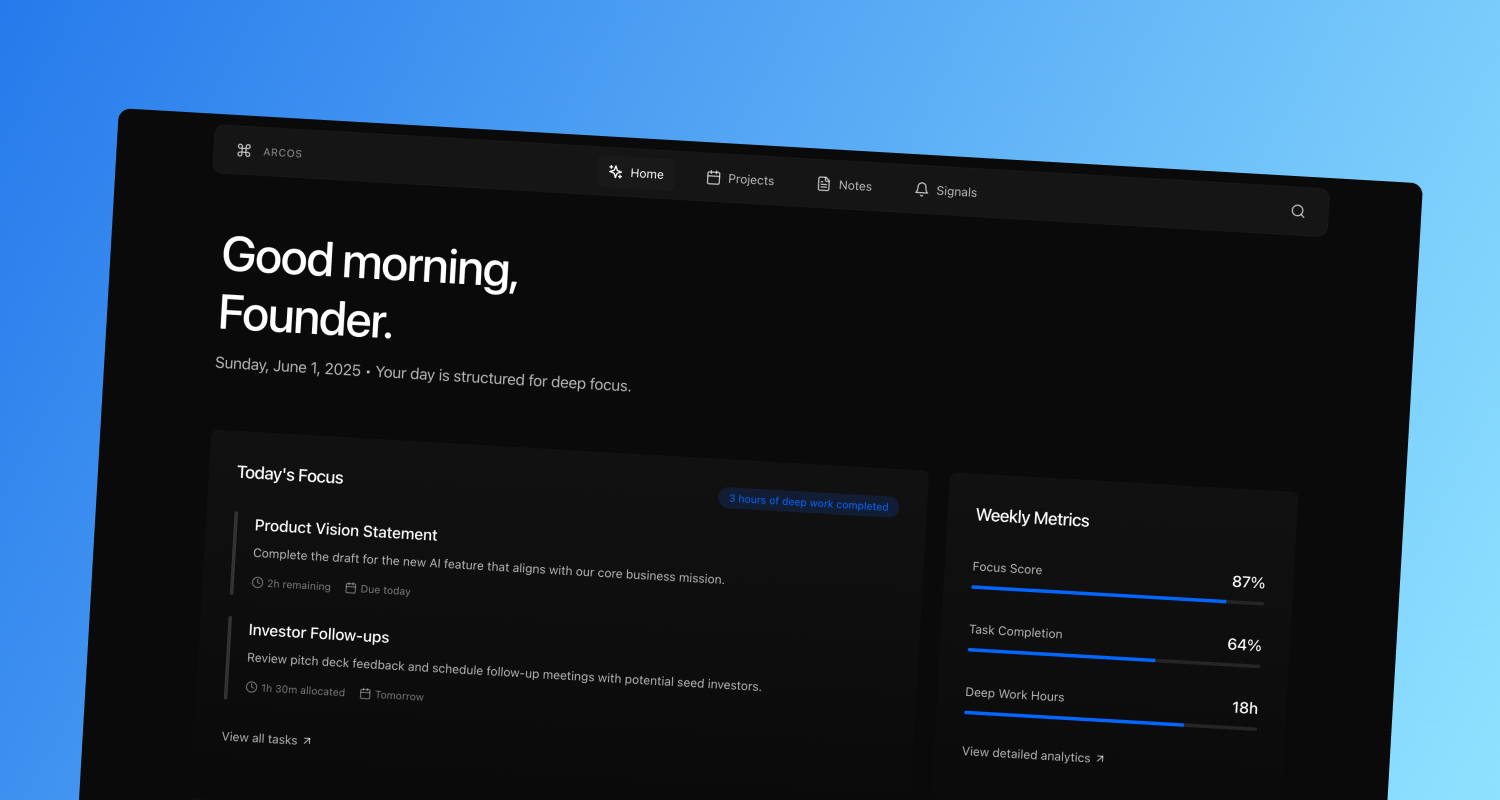Select the 87% Focus Score value

tap(1248, 582)
